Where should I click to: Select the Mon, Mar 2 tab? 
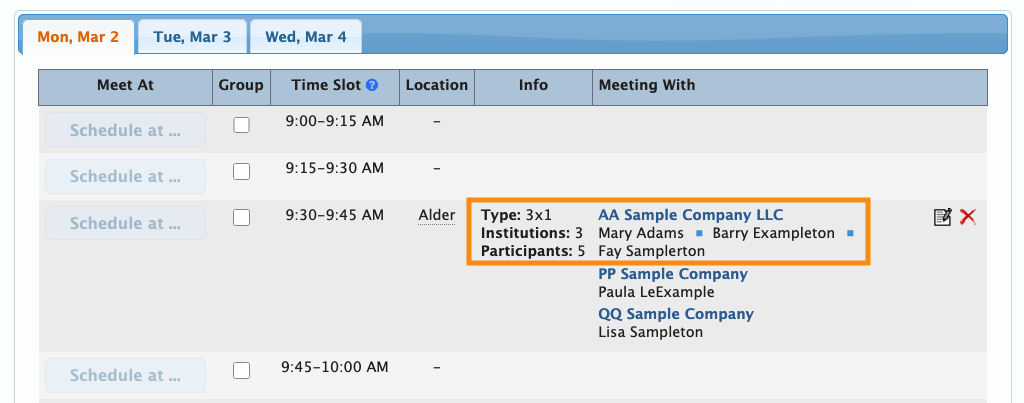[78, 37]
